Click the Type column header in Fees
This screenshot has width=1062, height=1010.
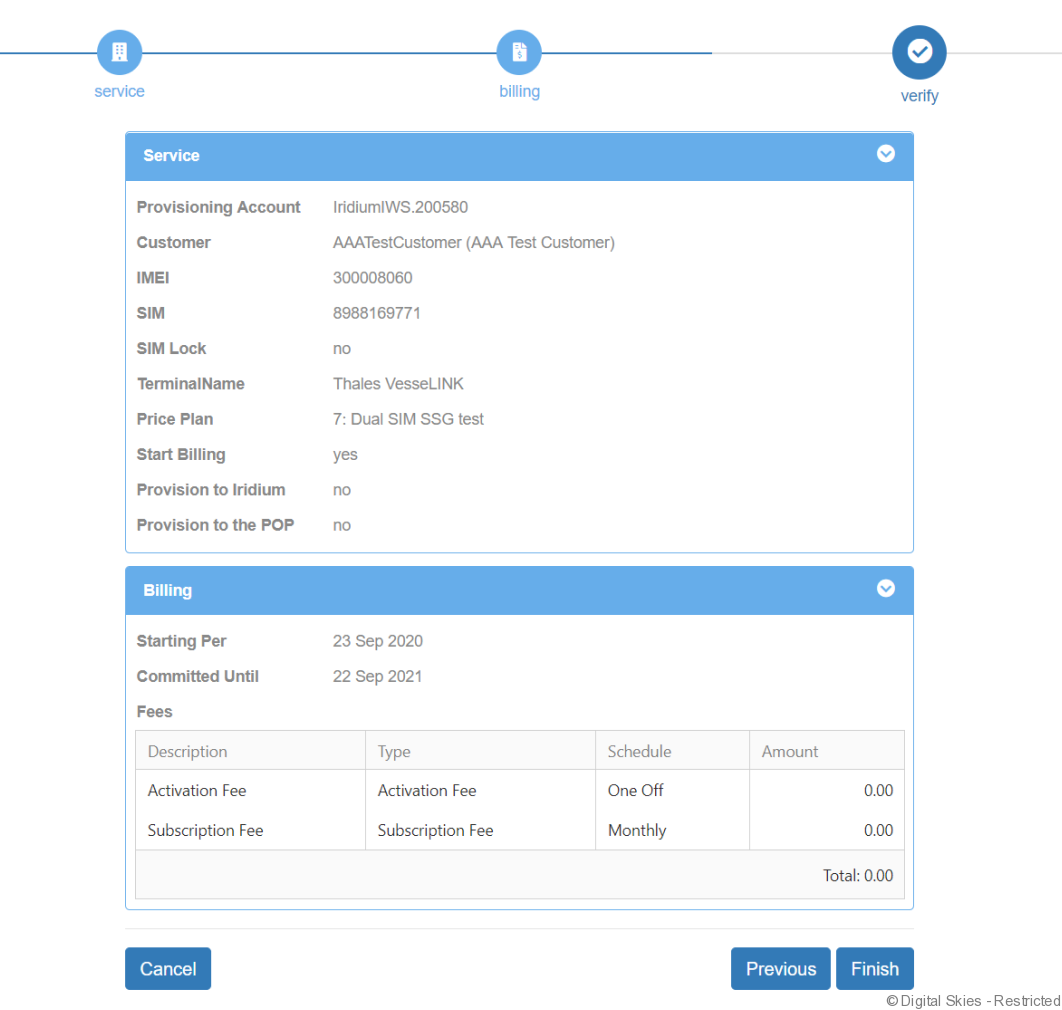pos(394,751)
